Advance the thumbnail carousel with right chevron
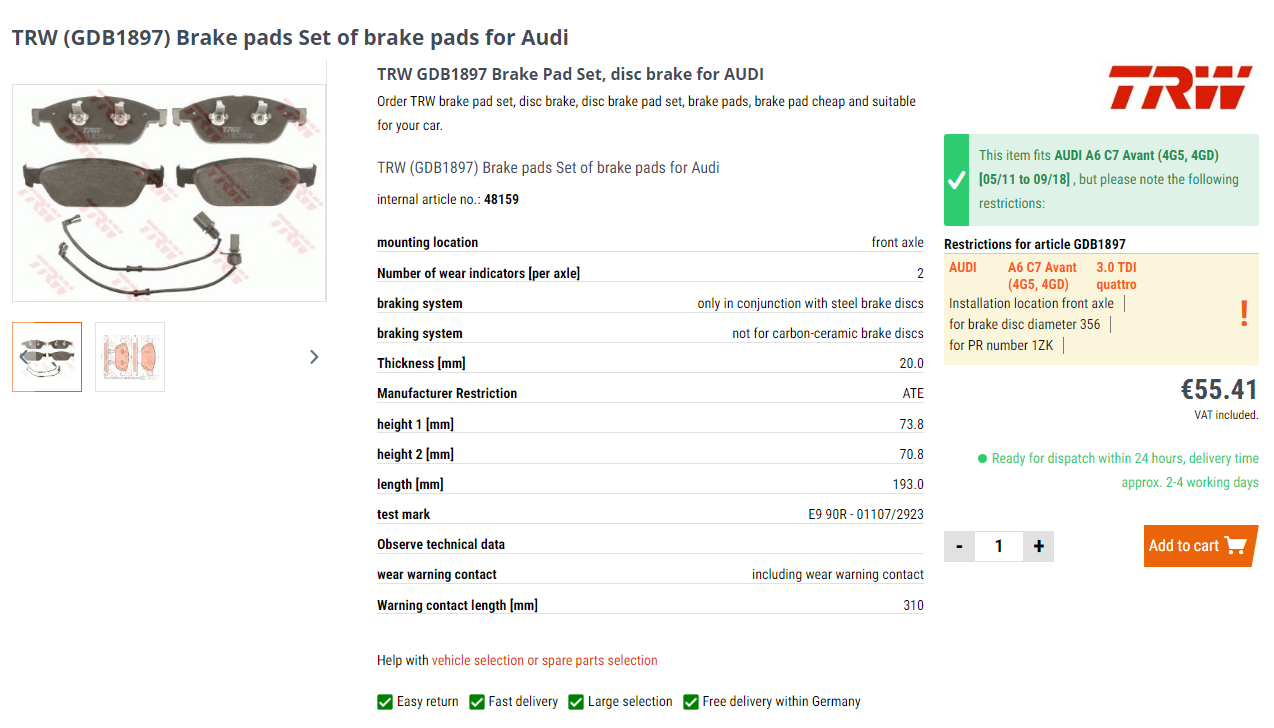The height and width of the screenshot is (728, 1274). pyautogui.click(x=314, y=357)
